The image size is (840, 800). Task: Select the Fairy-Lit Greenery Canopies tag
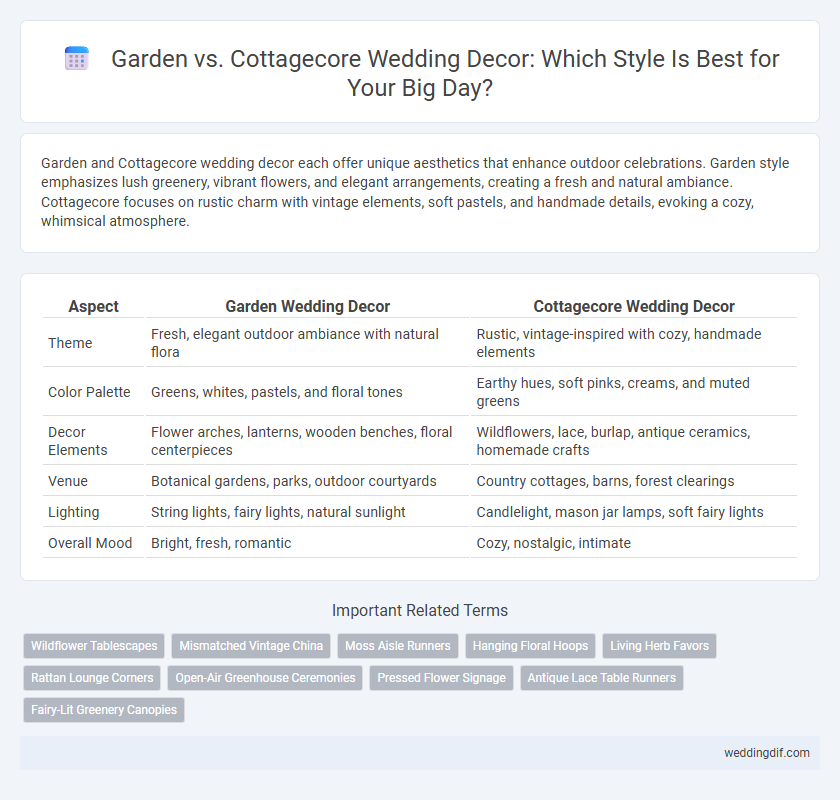point(104,709)
